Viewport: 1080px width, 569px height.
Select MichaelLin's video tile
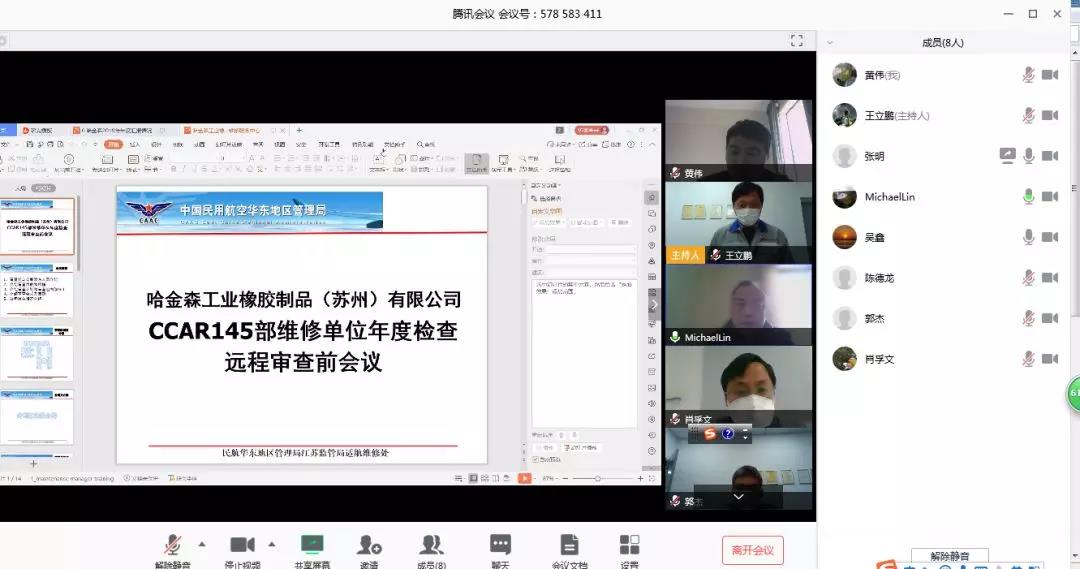coord(738,304)
